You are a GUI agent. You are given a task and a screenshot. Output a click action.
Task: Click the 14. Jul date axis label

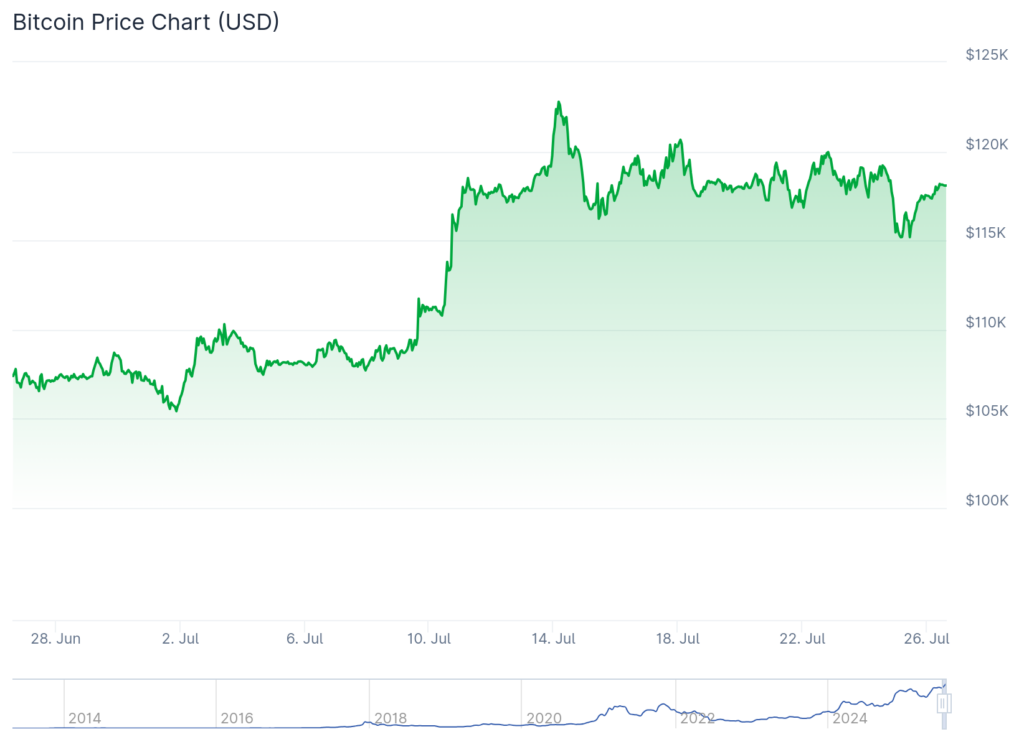coord(552,638)
